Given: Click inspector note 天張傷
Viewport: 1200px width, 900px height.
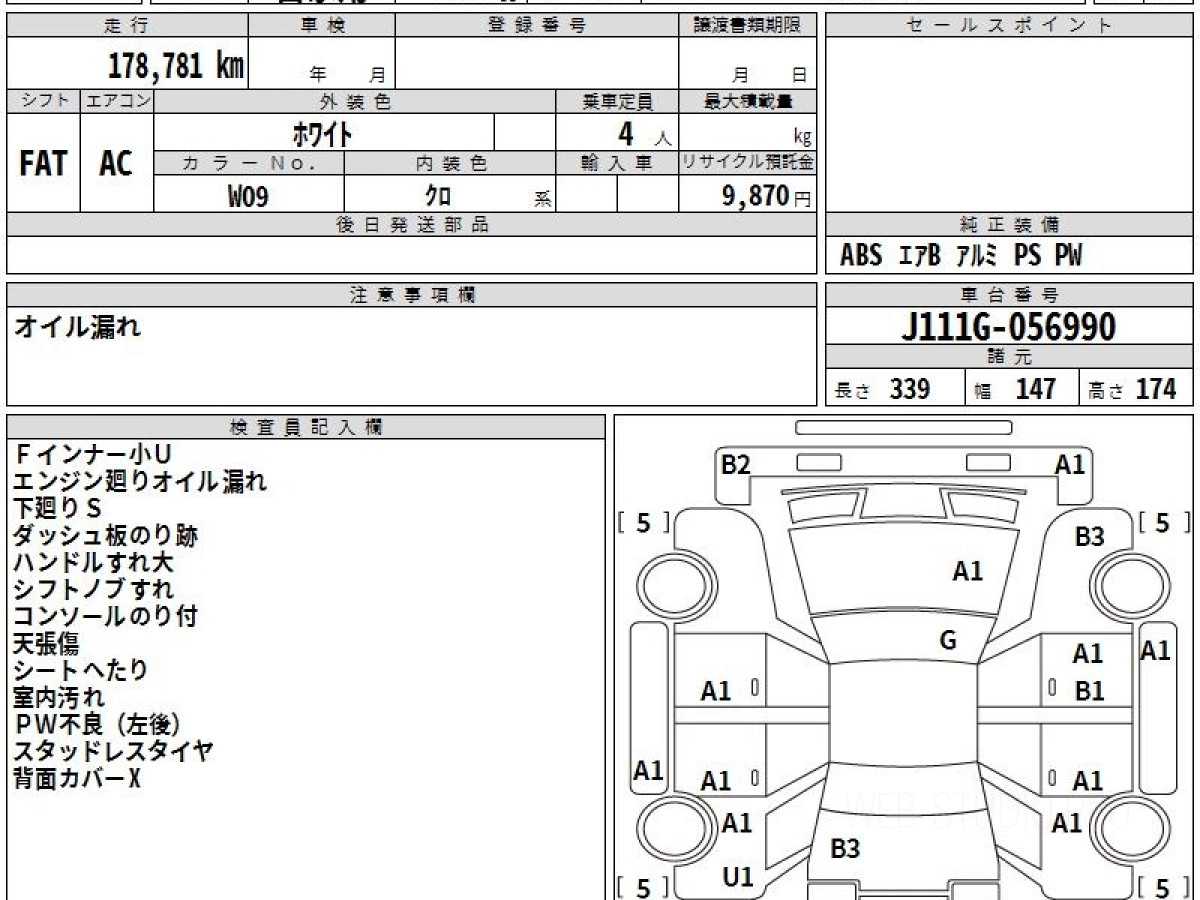Looking at the screenshot, I should 46,644.
